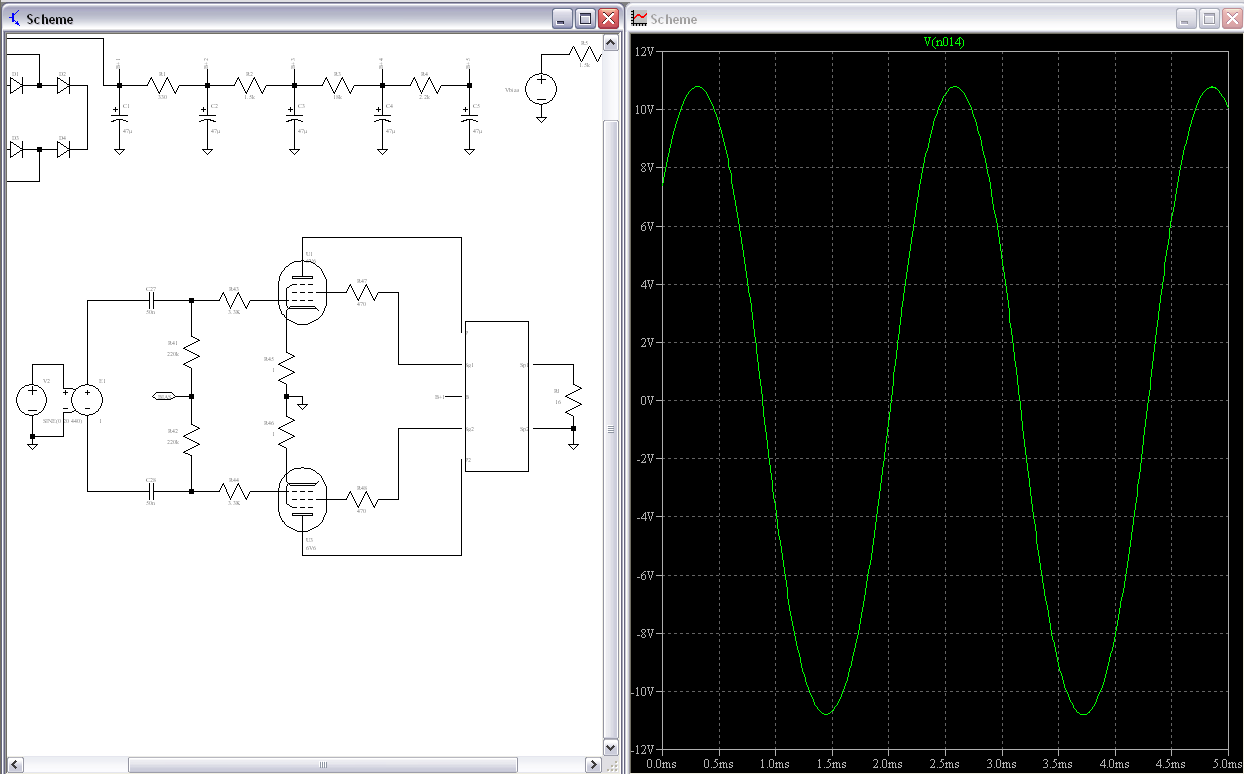Image resolution: width=1244 pixels, height=774 pixels.
Task: Close the schematic Scheme window
Action: pyautogui.click(x=608, y=19)
